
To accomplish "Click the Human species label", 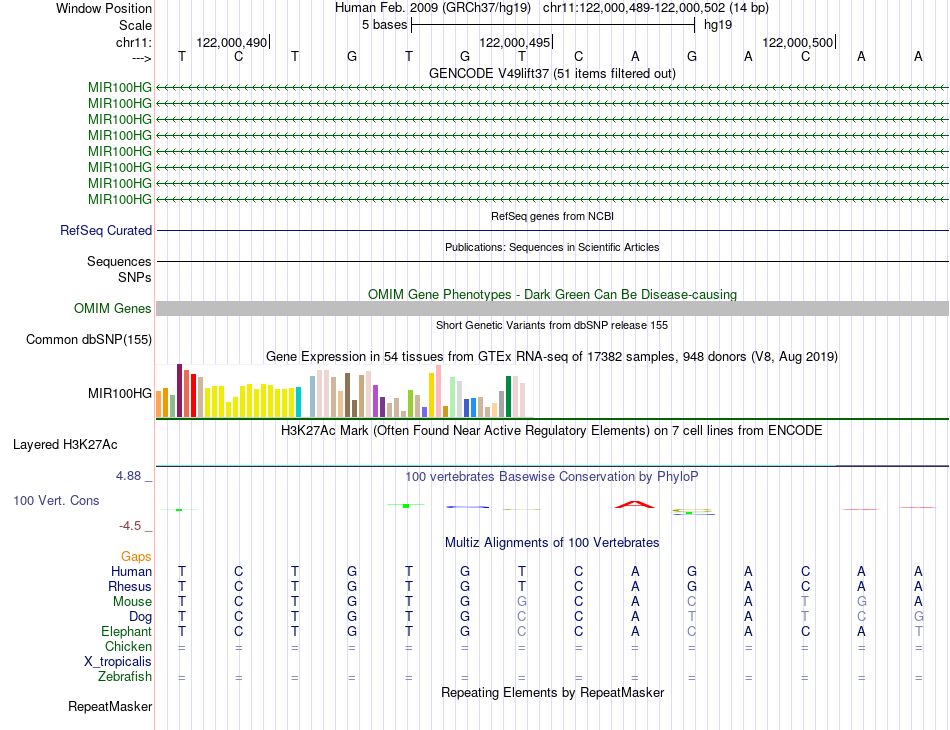I will pos(131,571).
